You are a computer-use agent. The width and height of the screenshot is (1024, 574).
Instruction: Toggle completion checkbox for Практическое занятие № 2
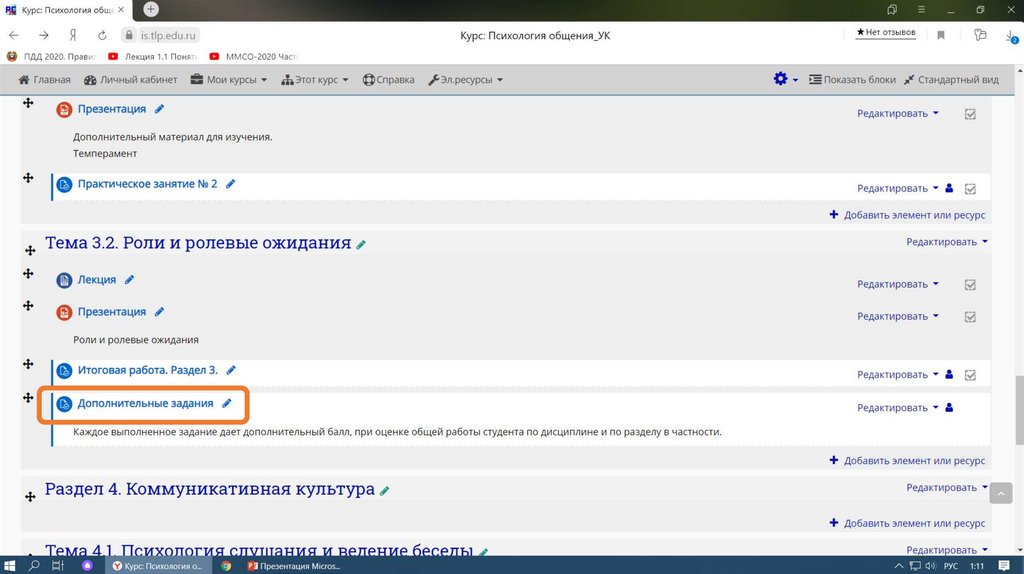[x=970, y=189]
